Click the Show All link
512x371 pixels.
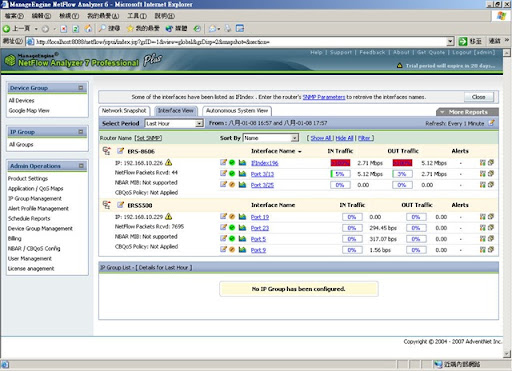click(x=321, y=138)
